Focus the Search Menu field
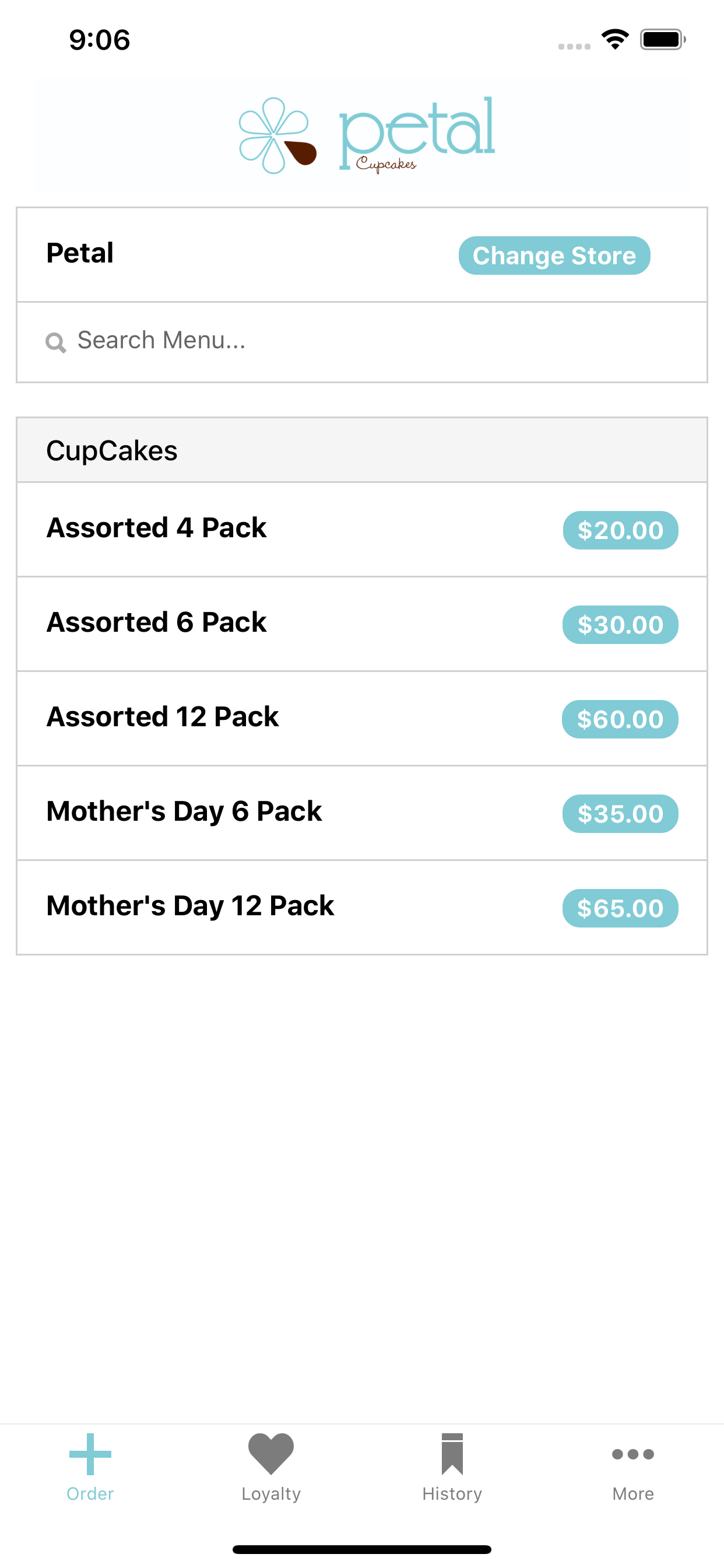The image size is (724, 1568). click(x=362, y=342)
